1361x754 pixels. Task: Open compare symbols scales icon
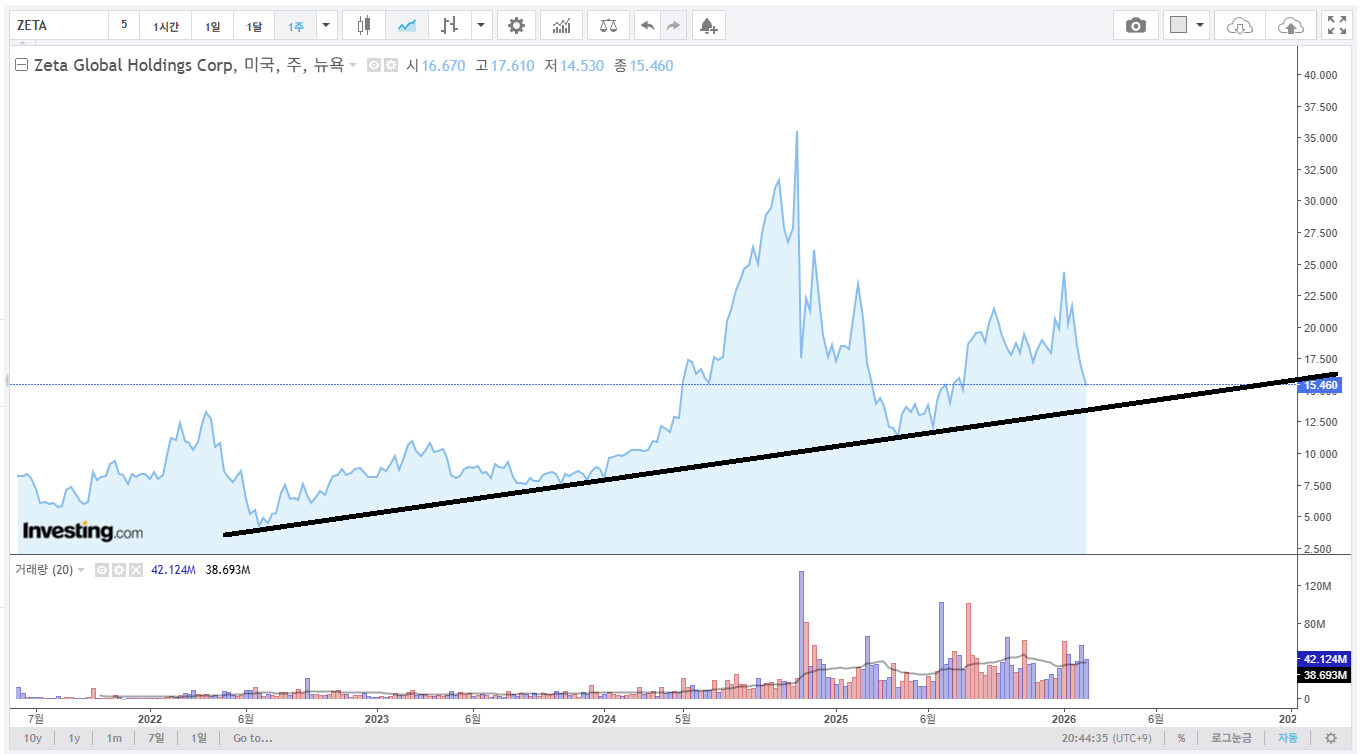(x=608, y=26)
